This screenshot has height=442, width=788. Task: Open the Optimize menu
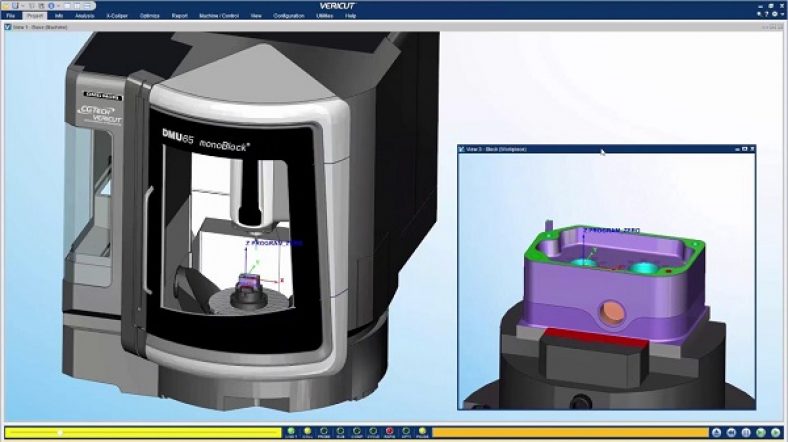pos(149,16)
